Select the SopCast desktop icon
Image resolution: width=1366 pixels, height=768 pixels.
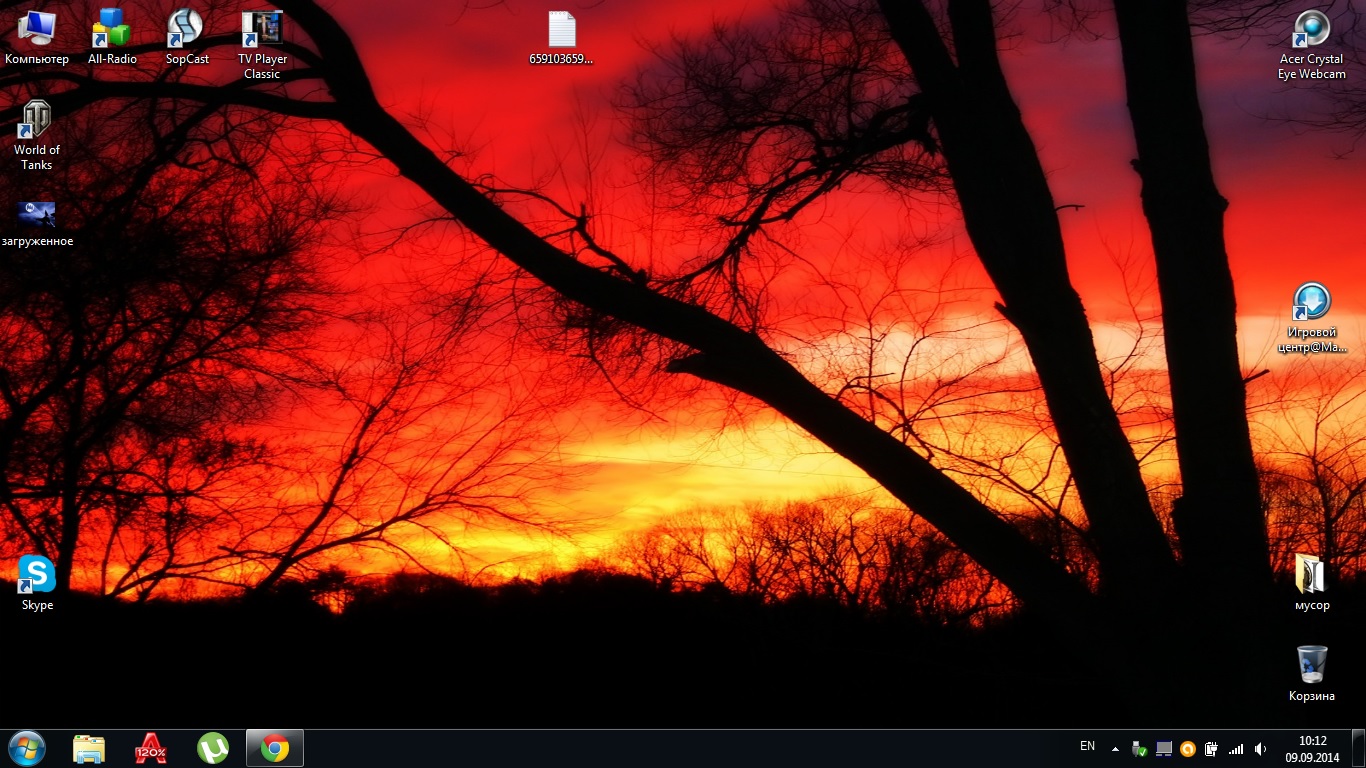coord(187,38)
